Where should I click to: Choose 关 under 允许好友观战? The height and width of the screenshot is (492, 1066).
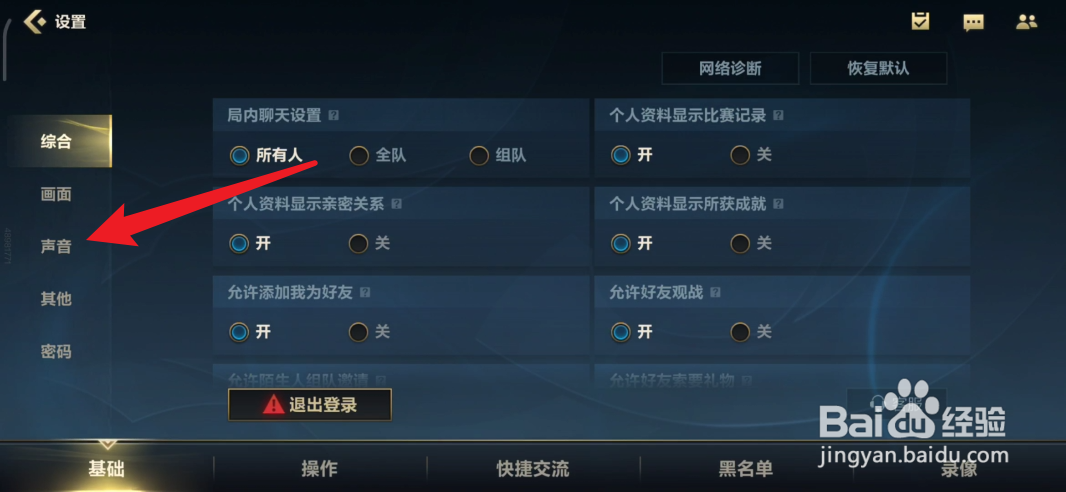coord(751,332)
